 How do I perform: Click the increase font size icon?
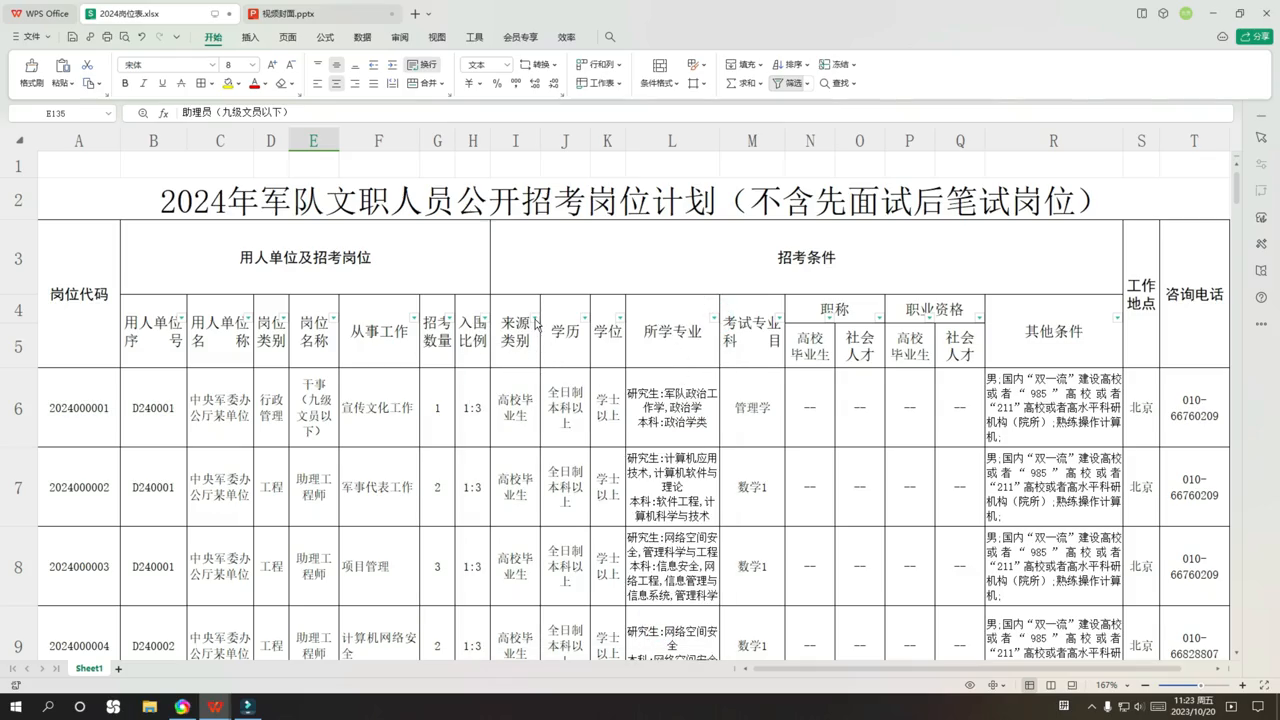point(272,65)
